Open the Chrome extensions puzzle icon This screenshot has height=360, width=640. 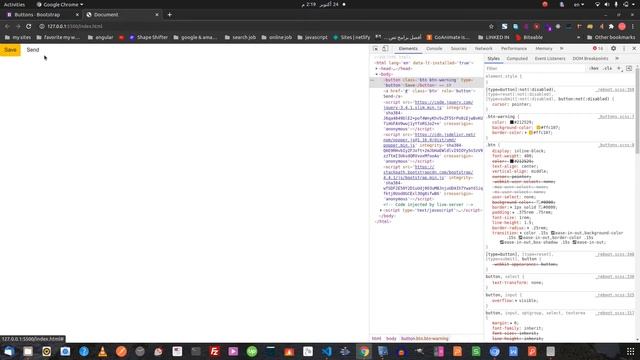pos(611,26)
